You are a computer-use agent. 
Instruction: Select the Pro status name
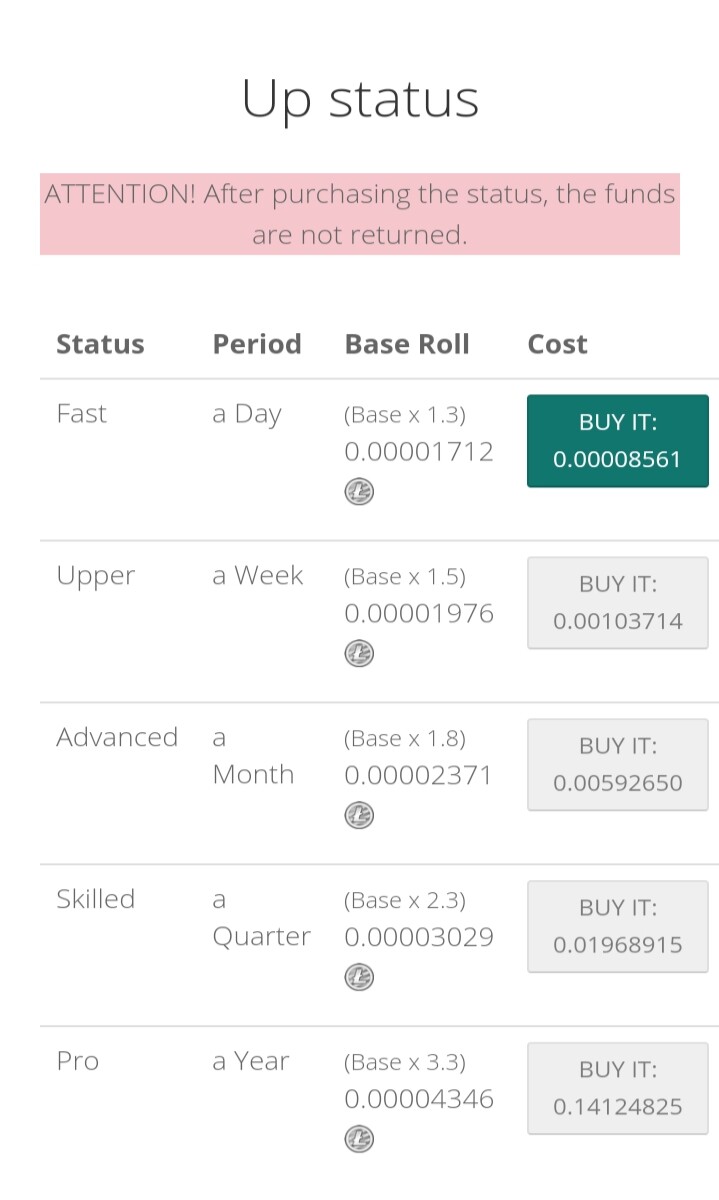point(78,1061)
